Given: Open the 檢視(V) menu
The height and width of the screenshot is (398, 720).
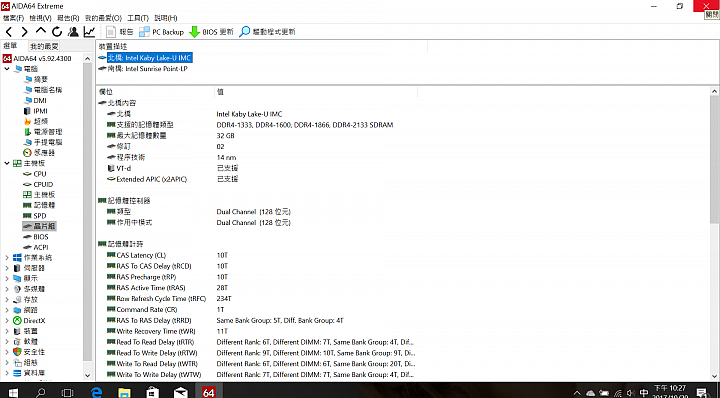Looking at the screenshot, I should [x=40, y=18].
